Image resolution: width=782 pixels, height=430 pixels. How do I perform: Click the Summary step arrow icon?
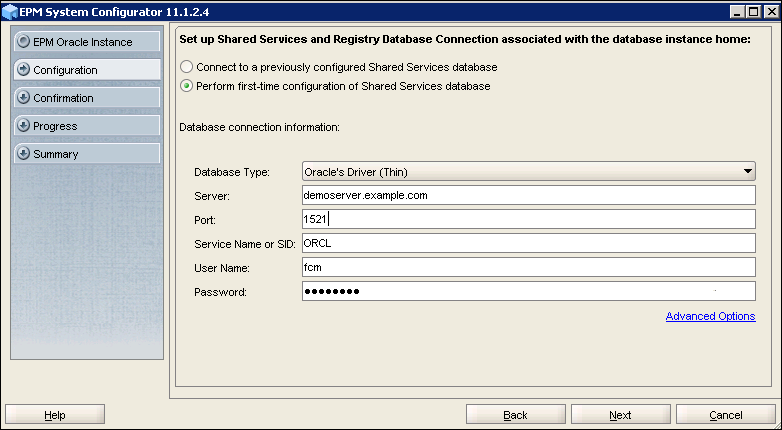click(x=23, y=154)
